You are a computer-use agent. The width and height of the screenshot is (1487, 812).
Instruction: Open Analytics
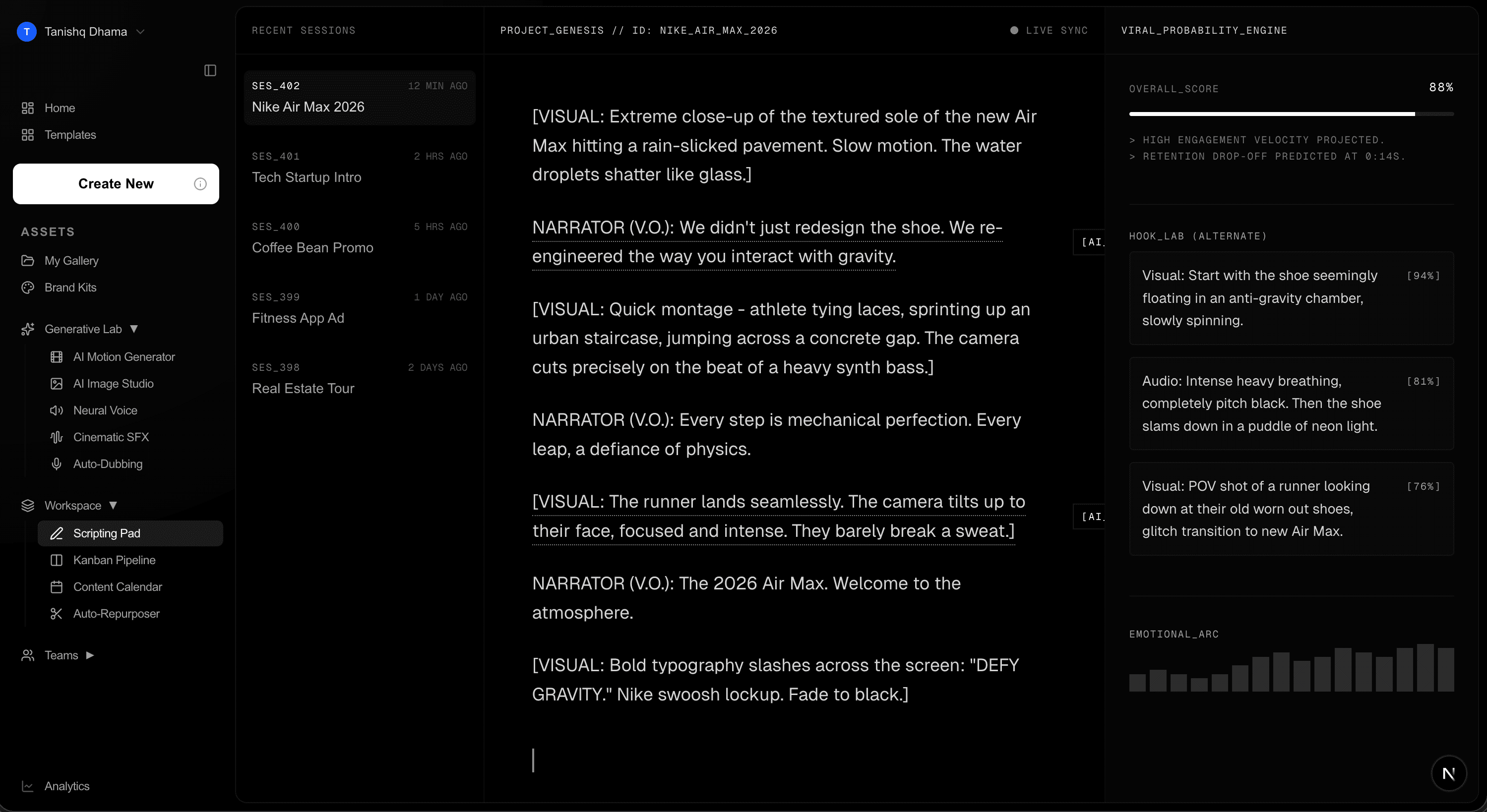pos(67,787)
